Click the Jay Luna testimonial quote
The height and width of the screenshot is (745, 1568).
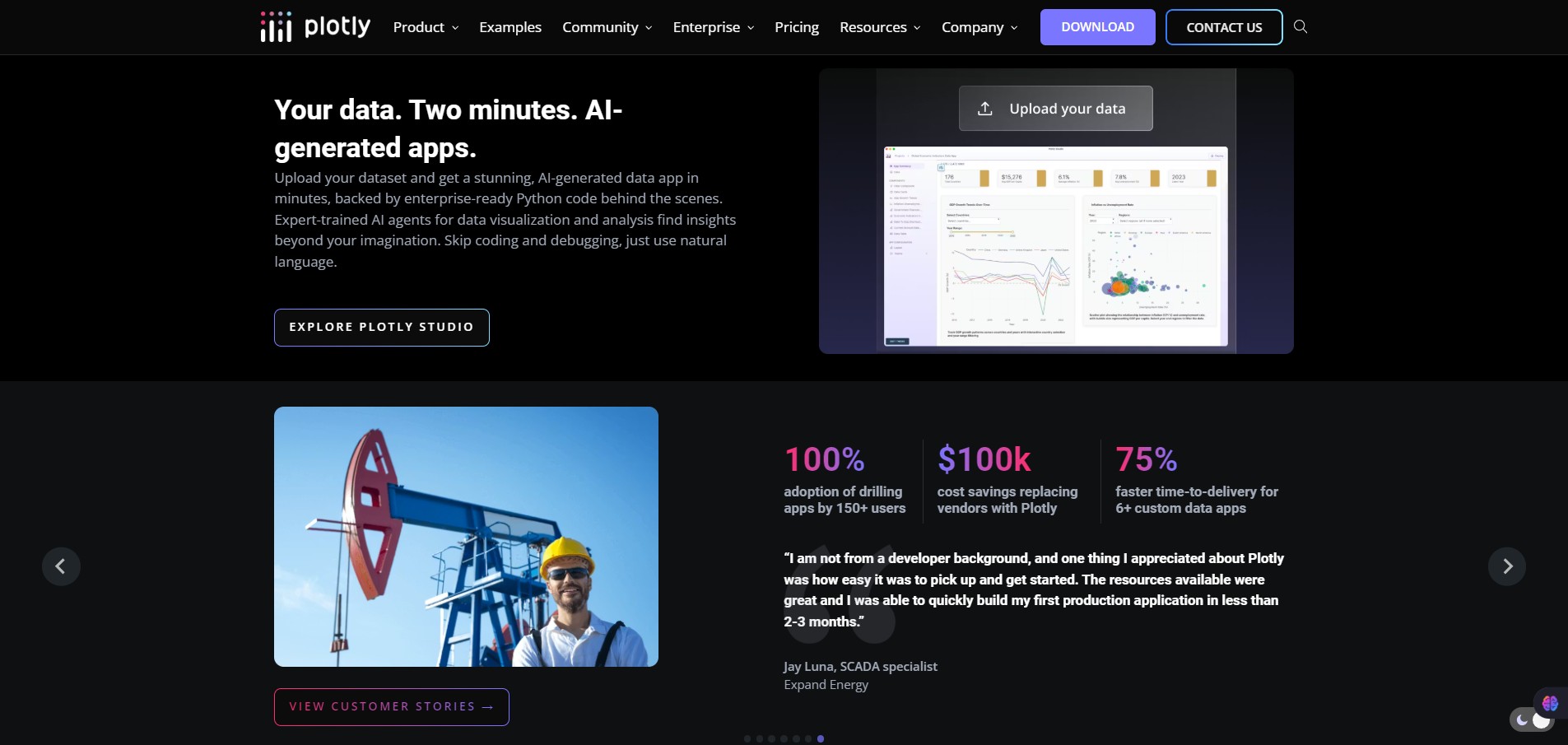[x=1034, y=590]
